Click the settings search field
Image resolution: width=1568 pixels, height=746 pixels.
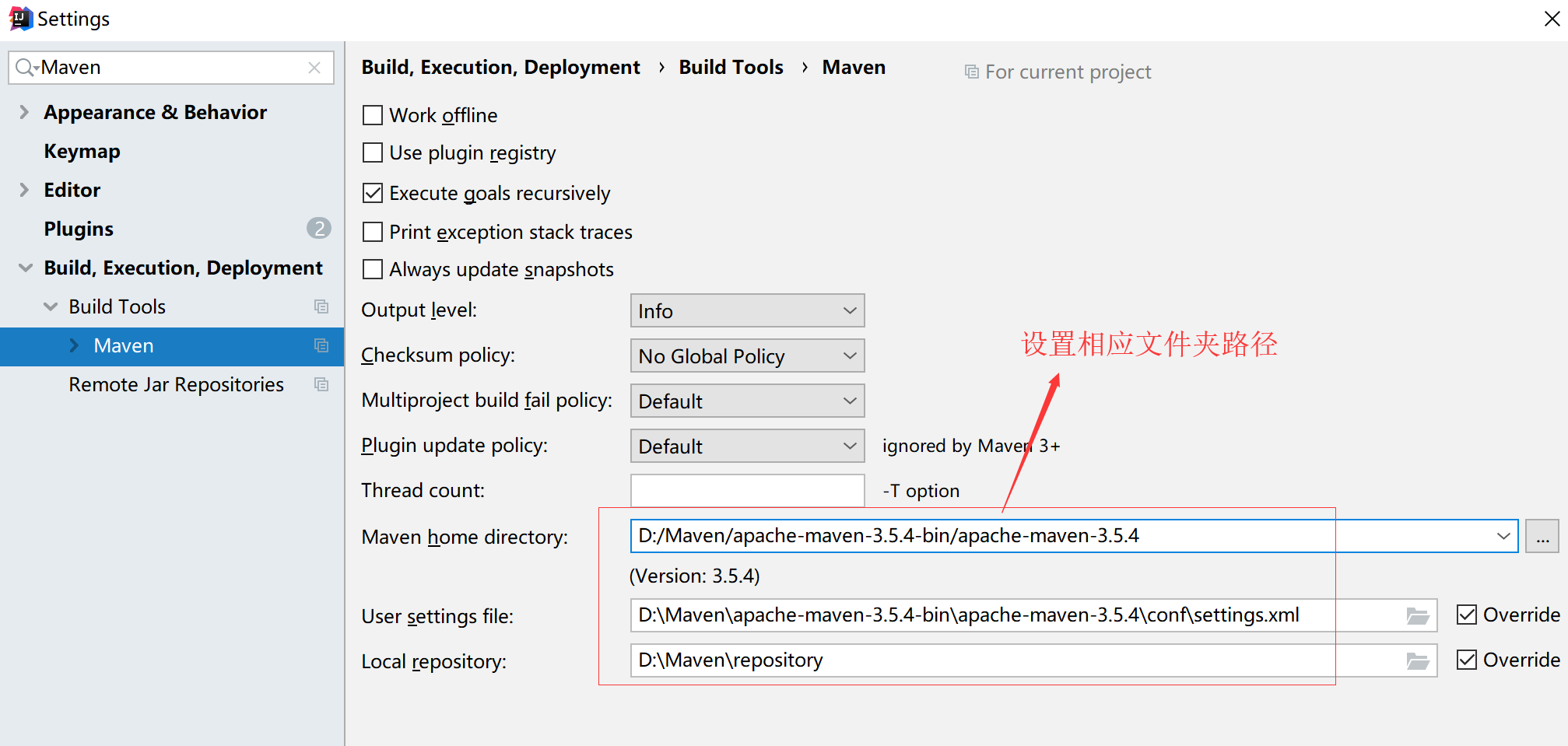[x=171, y=68]
